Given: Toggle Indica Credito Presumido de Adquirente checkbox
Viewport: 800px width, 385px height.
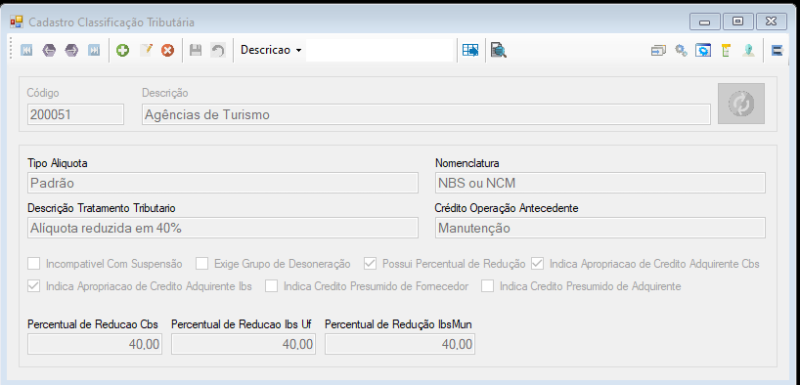Looking at the screenshot, I should click(x=488, y=286).
